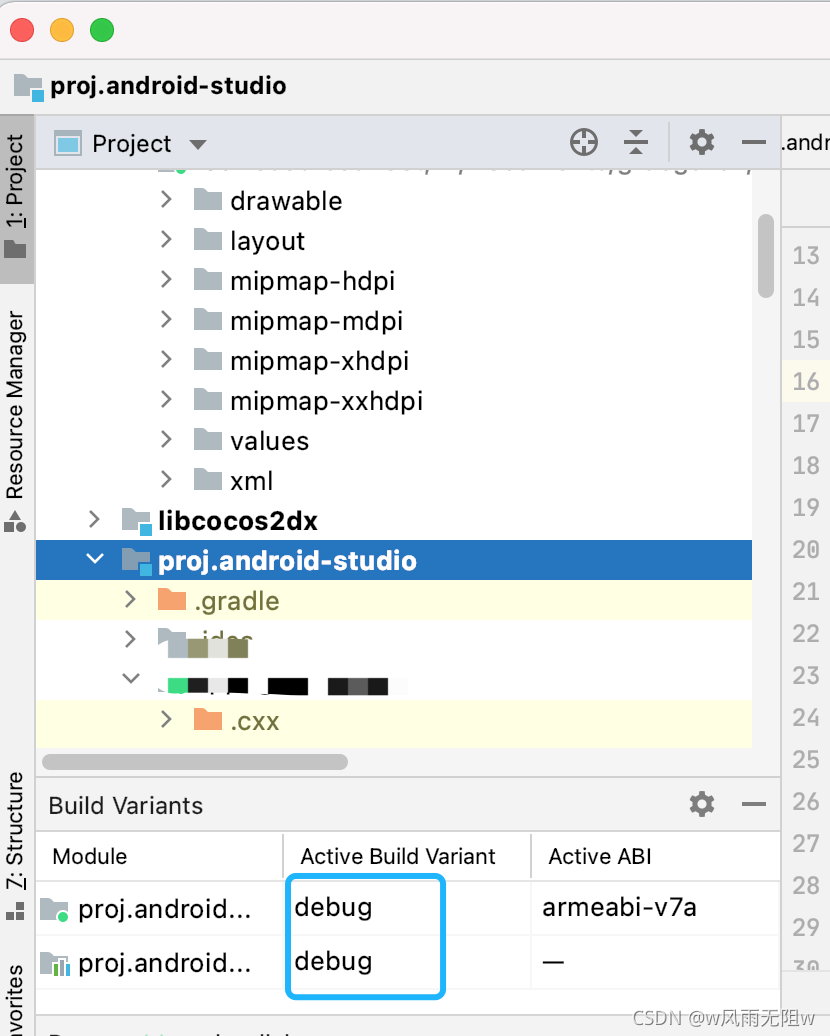The image size is (830, 1036).
Task: Hide the Project tool window
Action: click(753, 142)
